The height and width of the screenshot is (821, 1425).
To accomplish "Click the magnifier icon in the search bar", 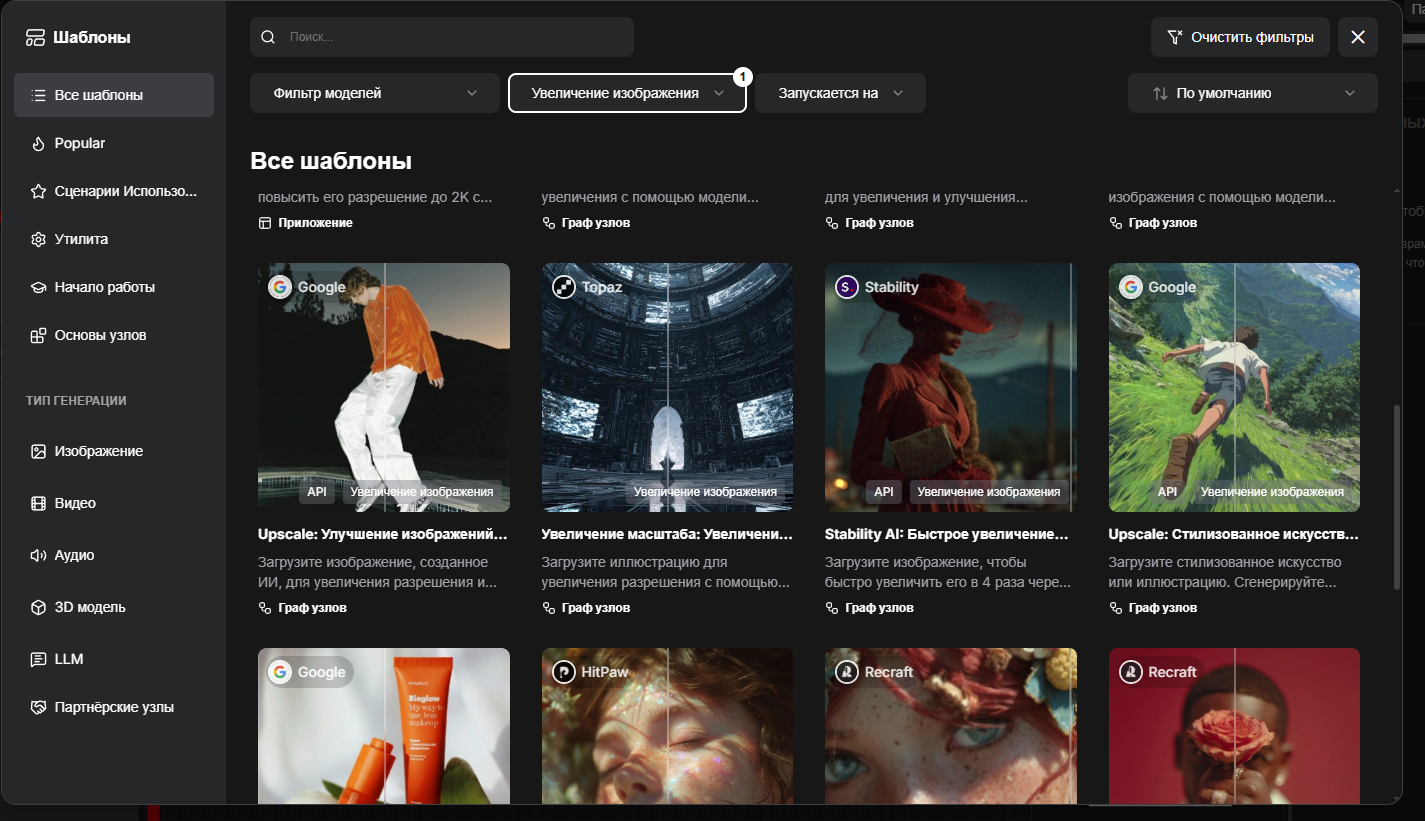I will (267, 37).
